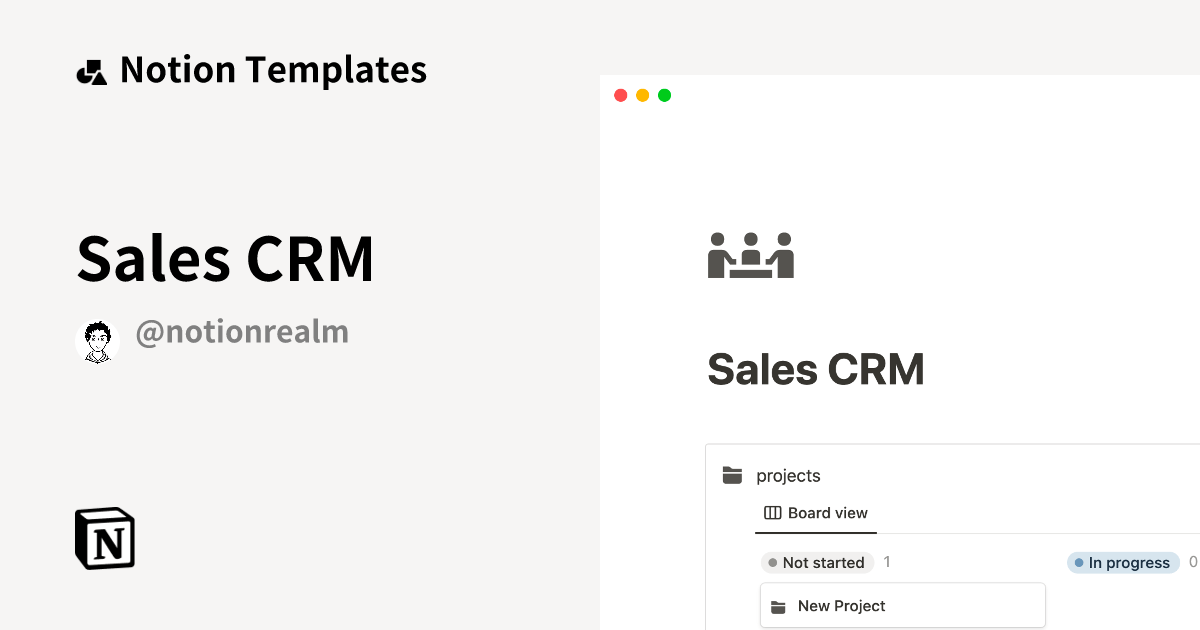Viewport: 1200px width, 630px height.
Task: Click the Sales CRM page title
Action: click(x=815, y=369)
